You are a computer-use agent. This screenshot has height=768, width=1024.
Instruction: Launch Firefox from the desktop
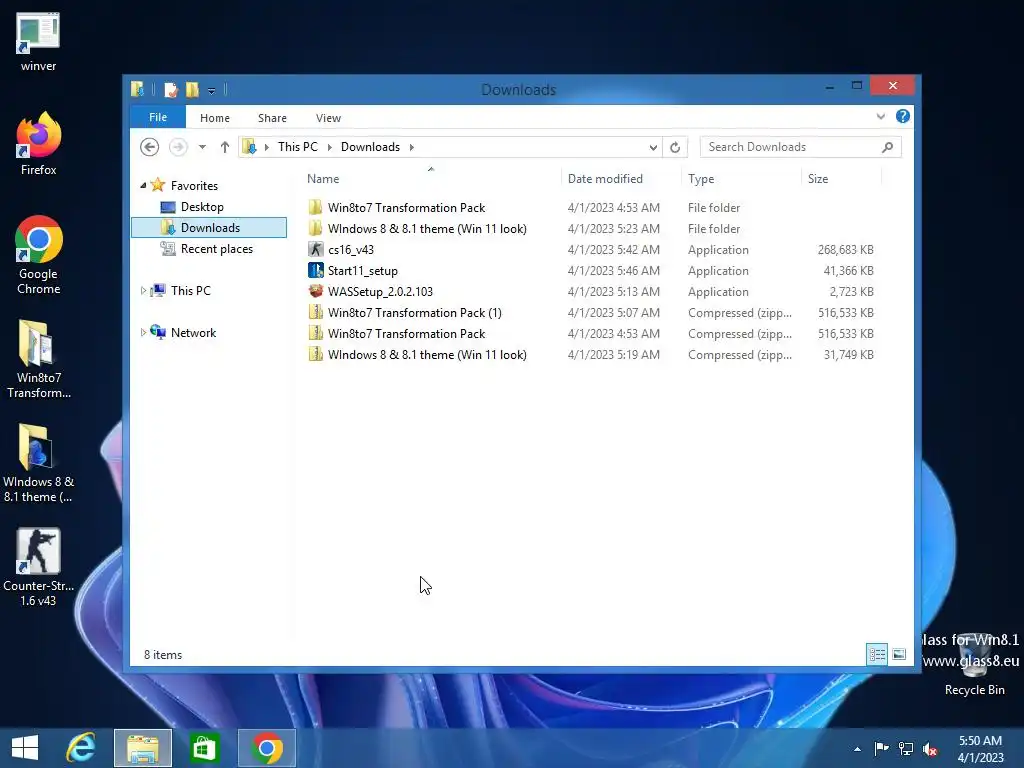pos(38,144)
